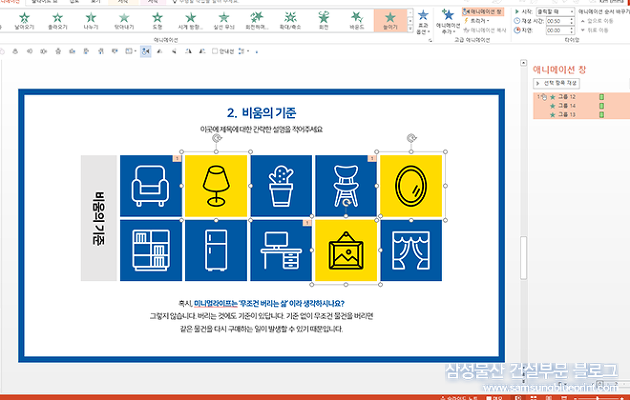The height and width of the screenshot is (400, 630).
Task: Click animation tag 1 on armchair tile
Action: (177, 159)
